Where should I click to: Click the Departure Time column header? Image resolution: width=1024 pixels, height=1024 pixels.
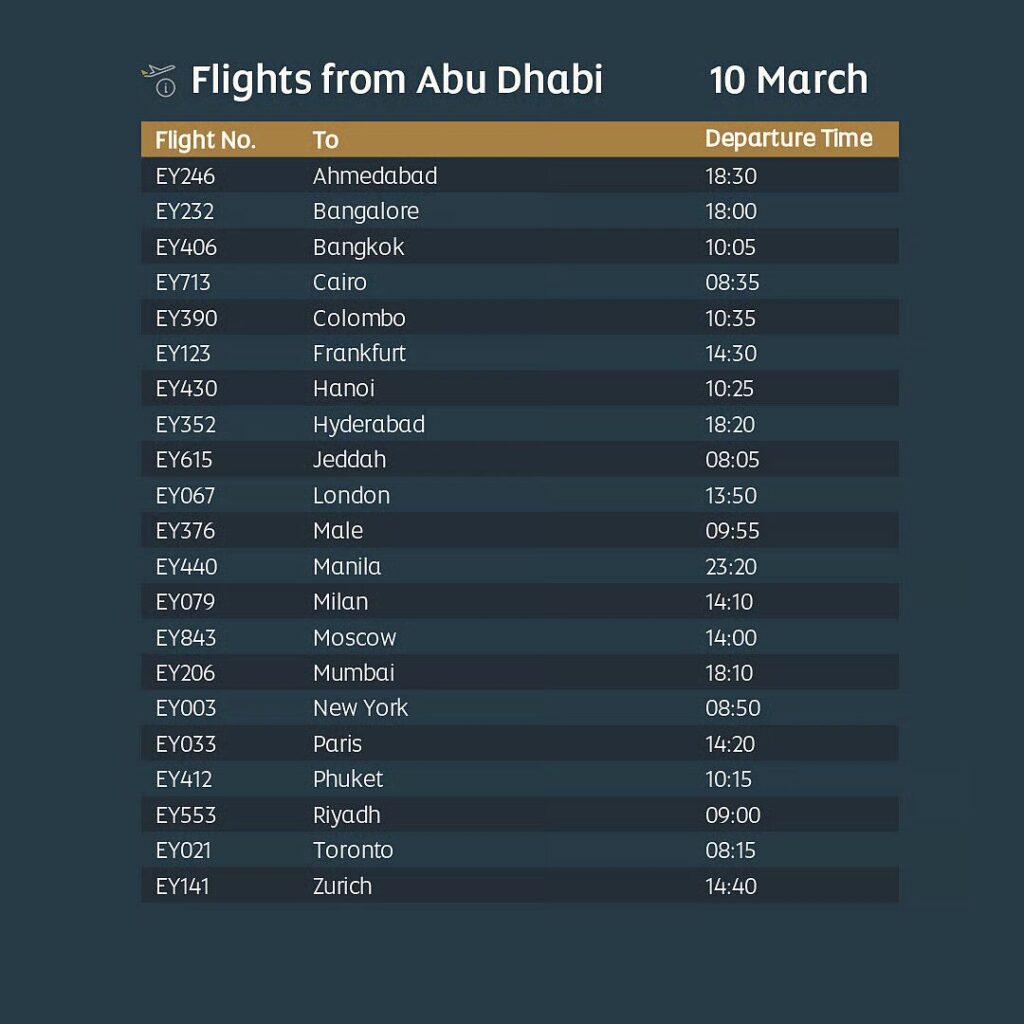[788, 139]
